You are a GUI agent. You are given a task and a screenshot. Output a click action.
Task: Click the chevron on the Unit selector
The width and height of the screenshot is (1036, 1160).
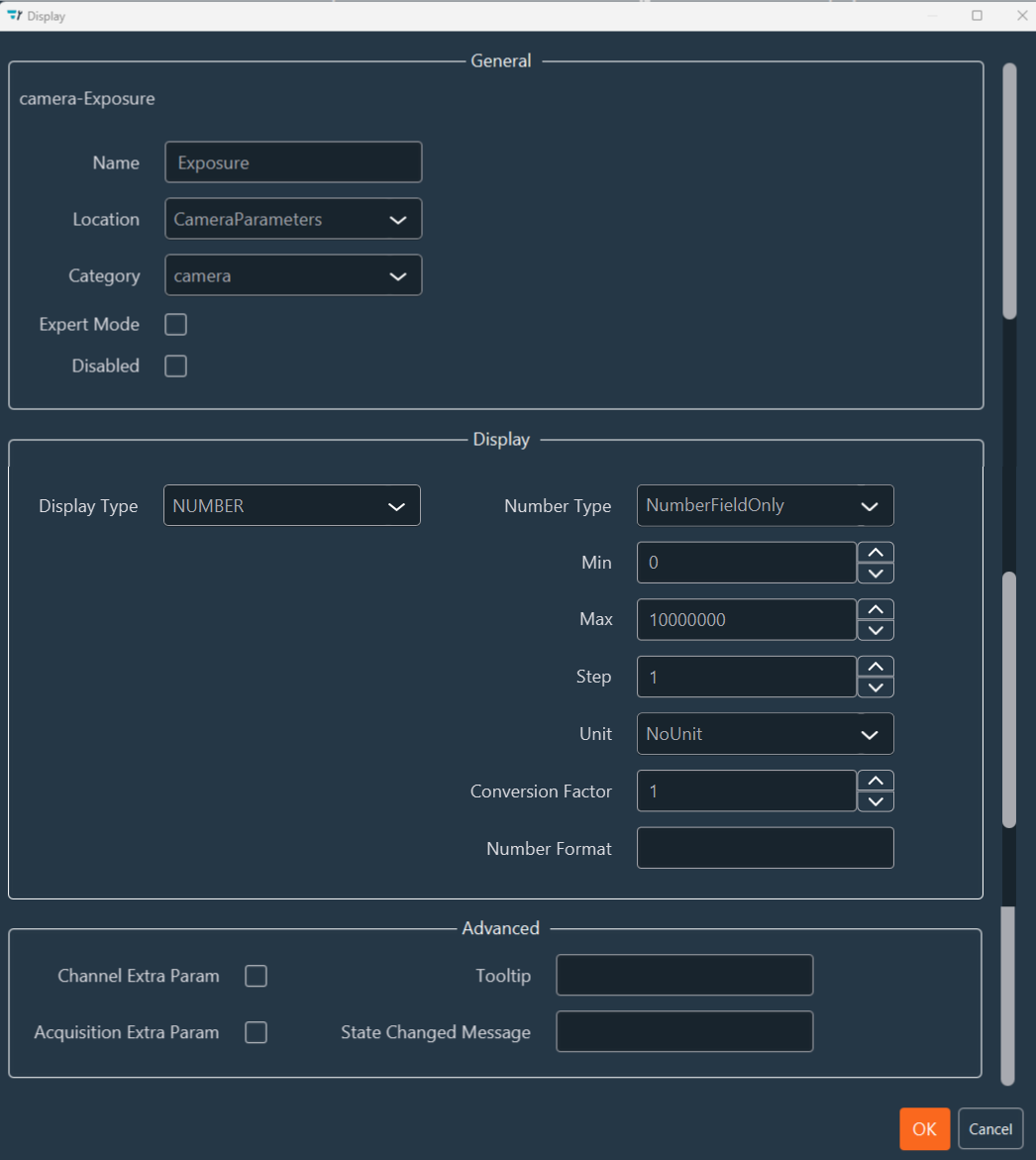pyautogui.click(x=870, y=734)
